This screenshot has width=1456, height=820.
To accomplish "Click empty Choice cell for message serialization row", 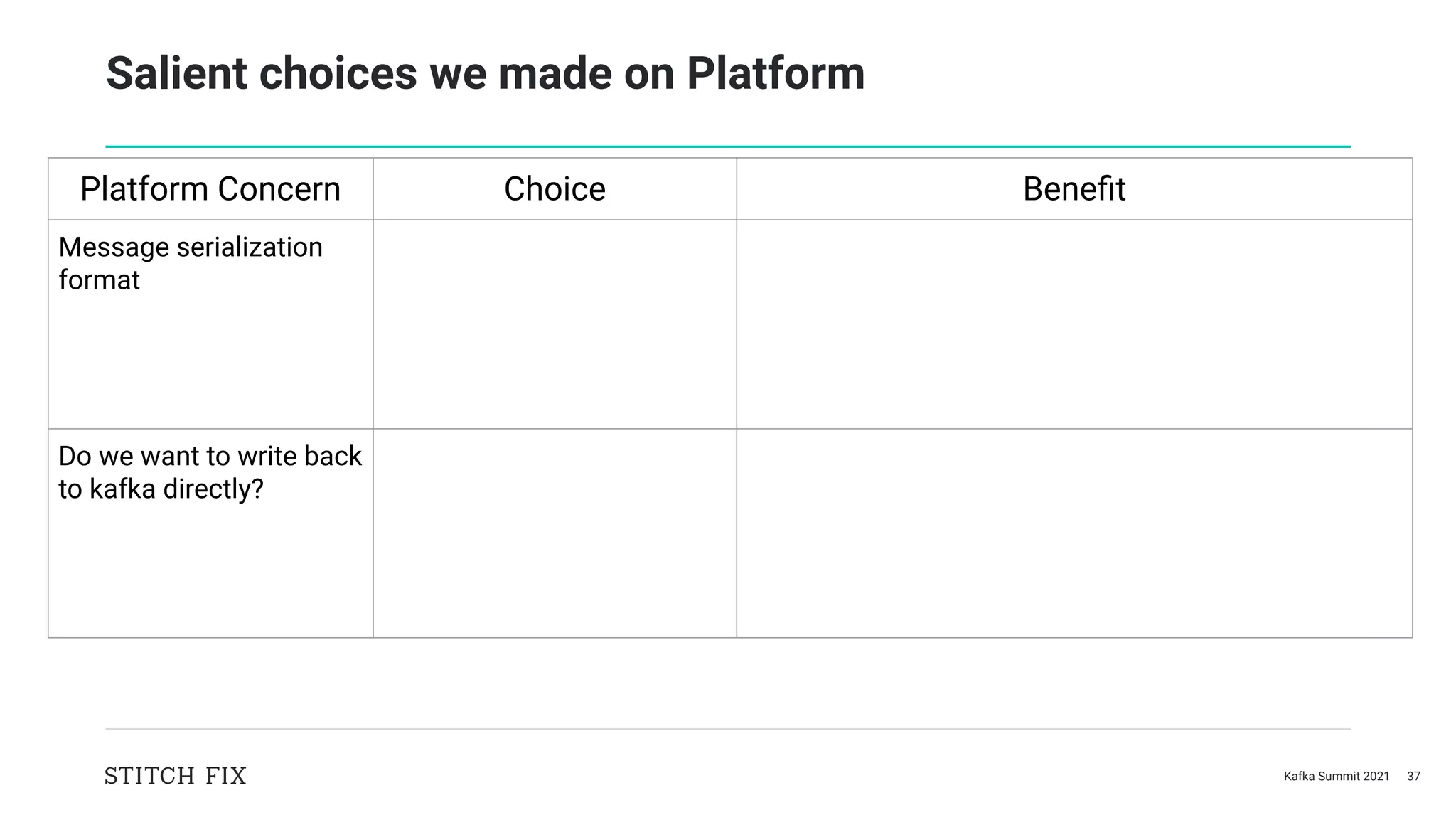I will 555,324.
